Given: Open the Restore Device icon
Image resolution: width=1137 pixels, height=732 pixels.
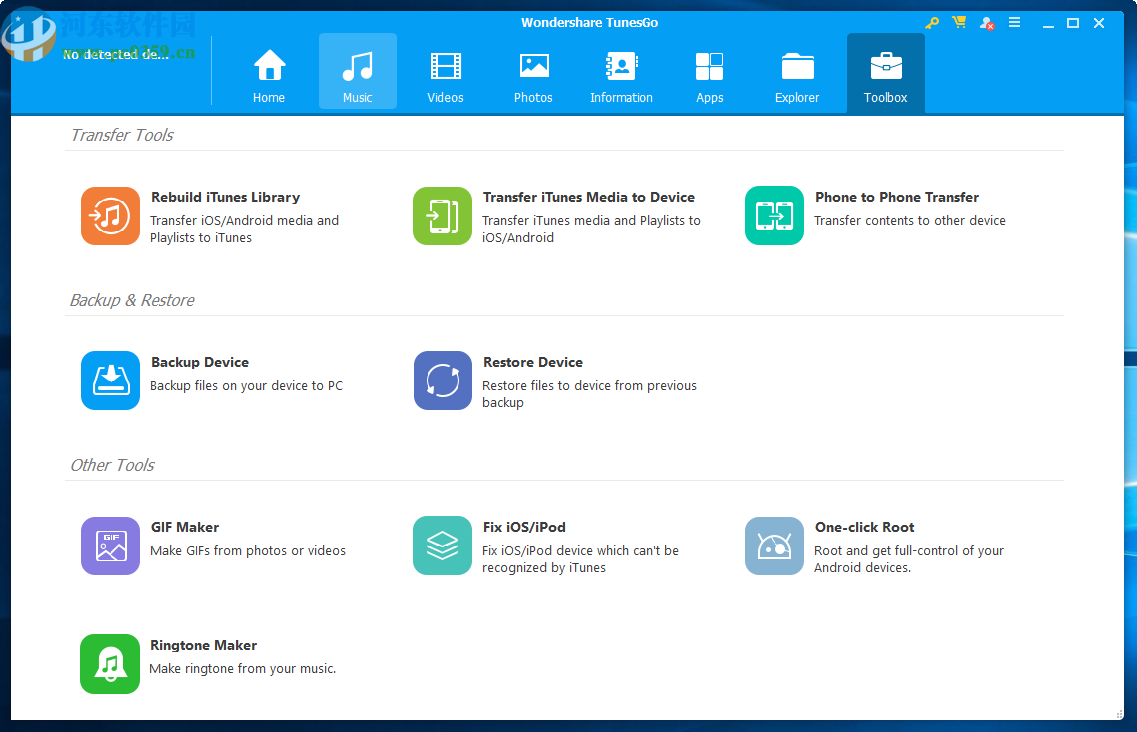Looking at the screenshot, I should coord(442,381).
